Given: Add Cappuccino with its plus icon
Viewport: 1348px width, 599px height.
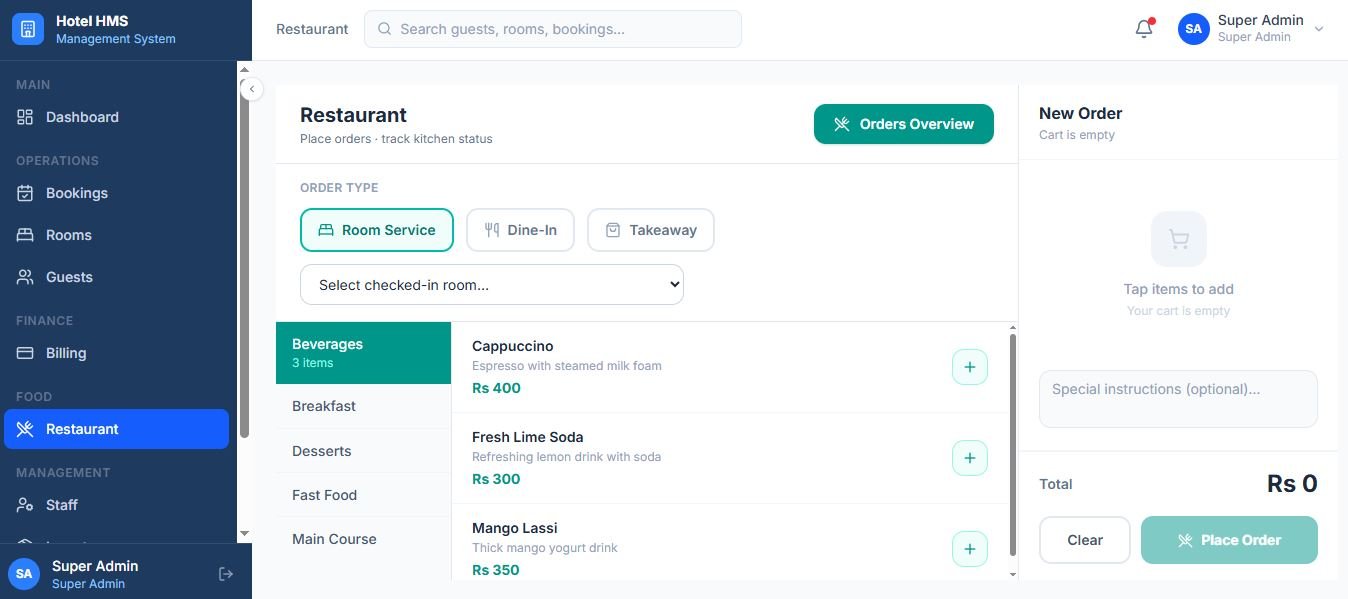Looking at the screenshot, I should 969,367.
